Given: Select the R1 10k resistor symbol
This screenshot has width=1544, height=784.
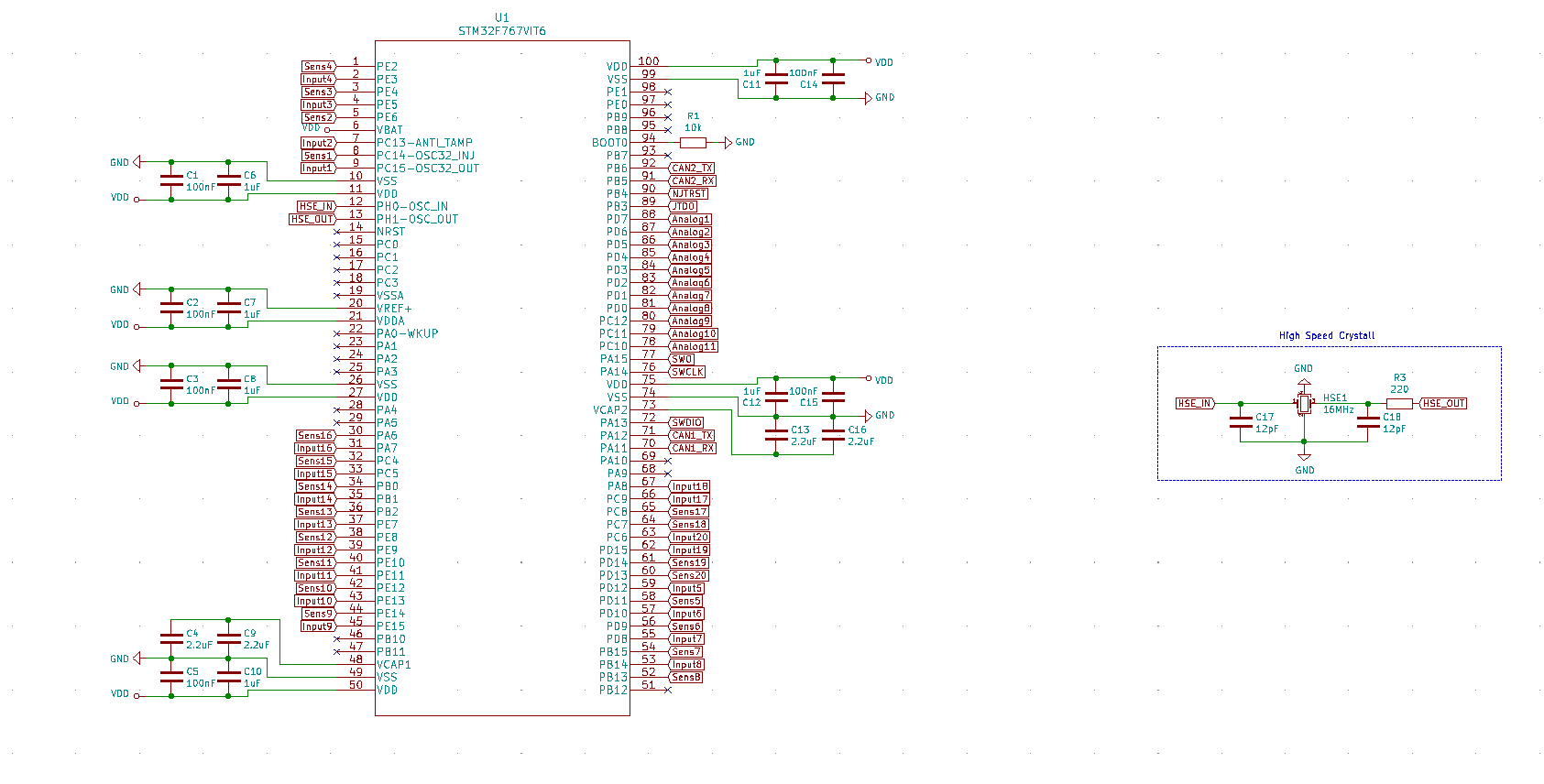Looking at the screenshot, I should coord(693,143).
